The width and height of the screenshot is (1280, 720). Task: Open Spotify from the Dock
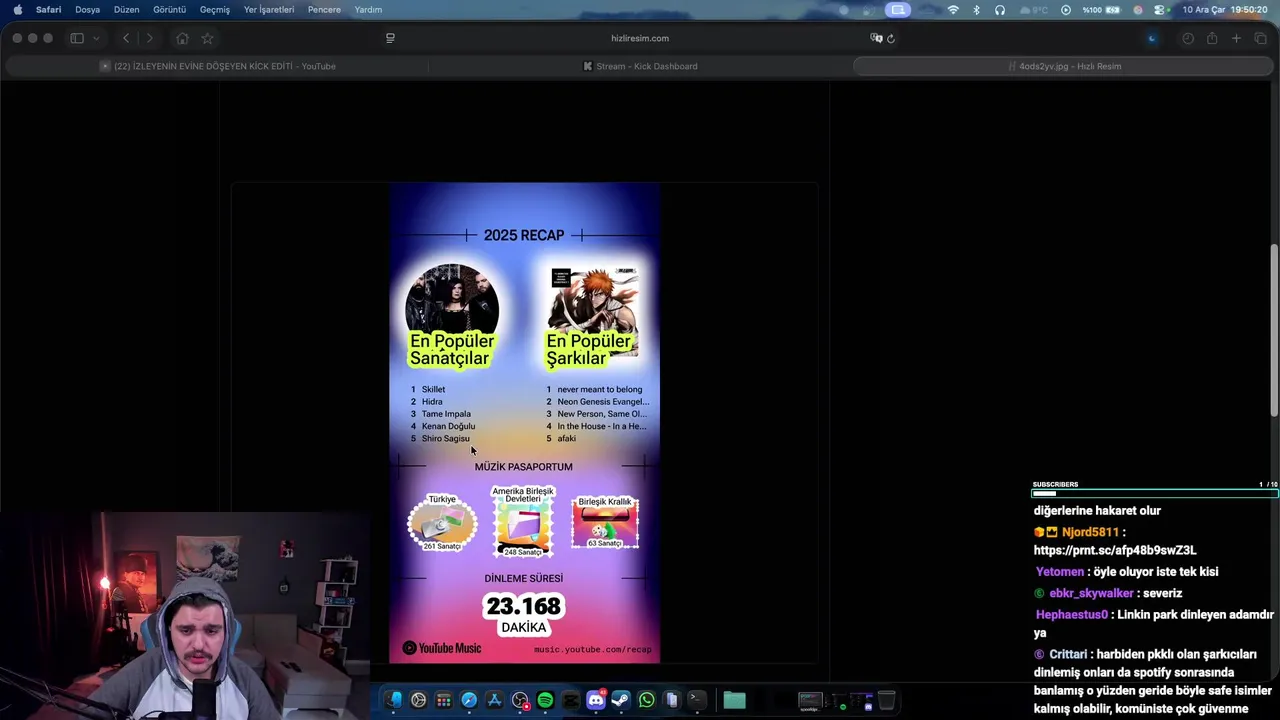pos(545,700)
